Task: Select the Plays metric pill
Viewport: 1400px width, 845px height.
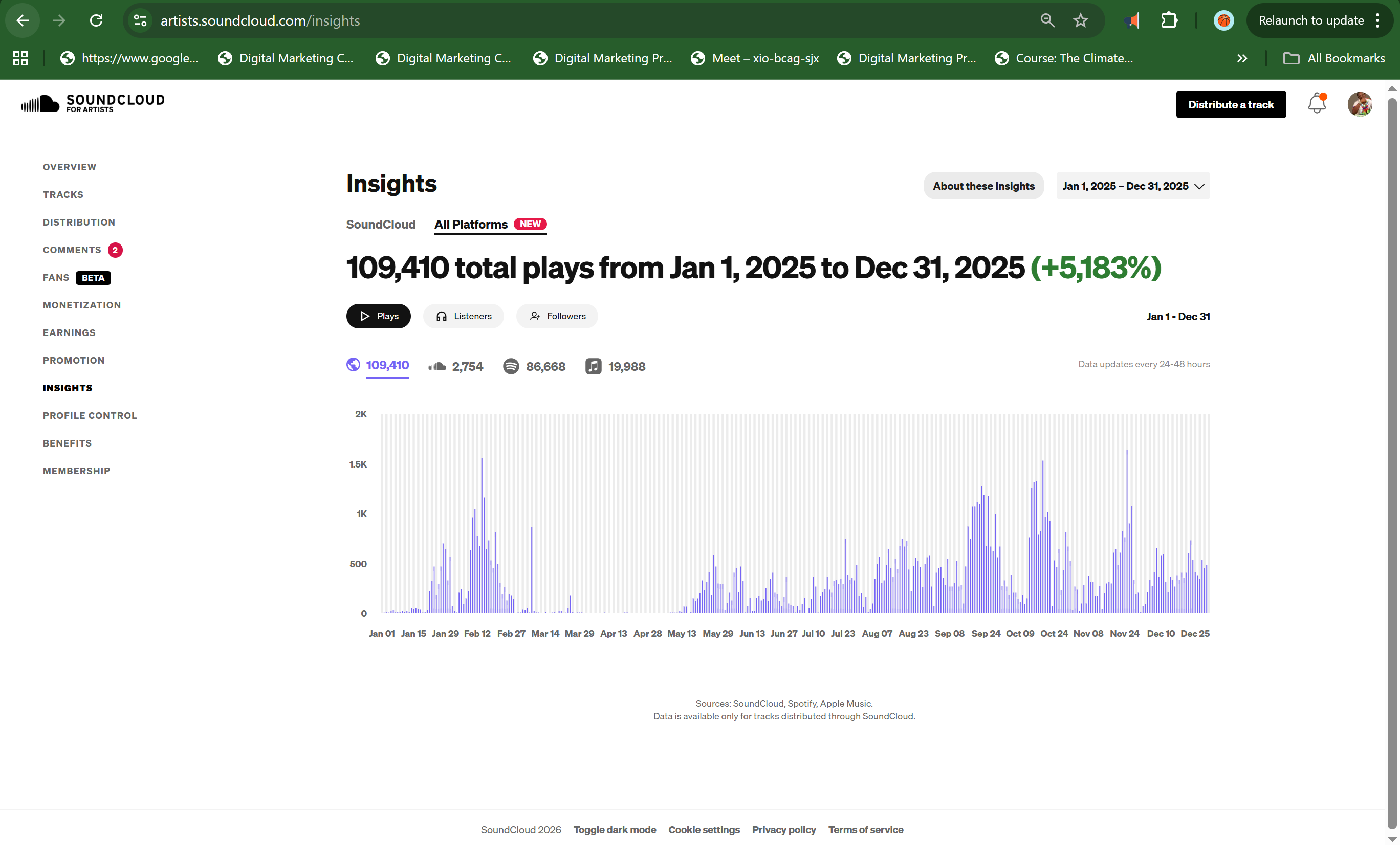Action: (379, 316)
